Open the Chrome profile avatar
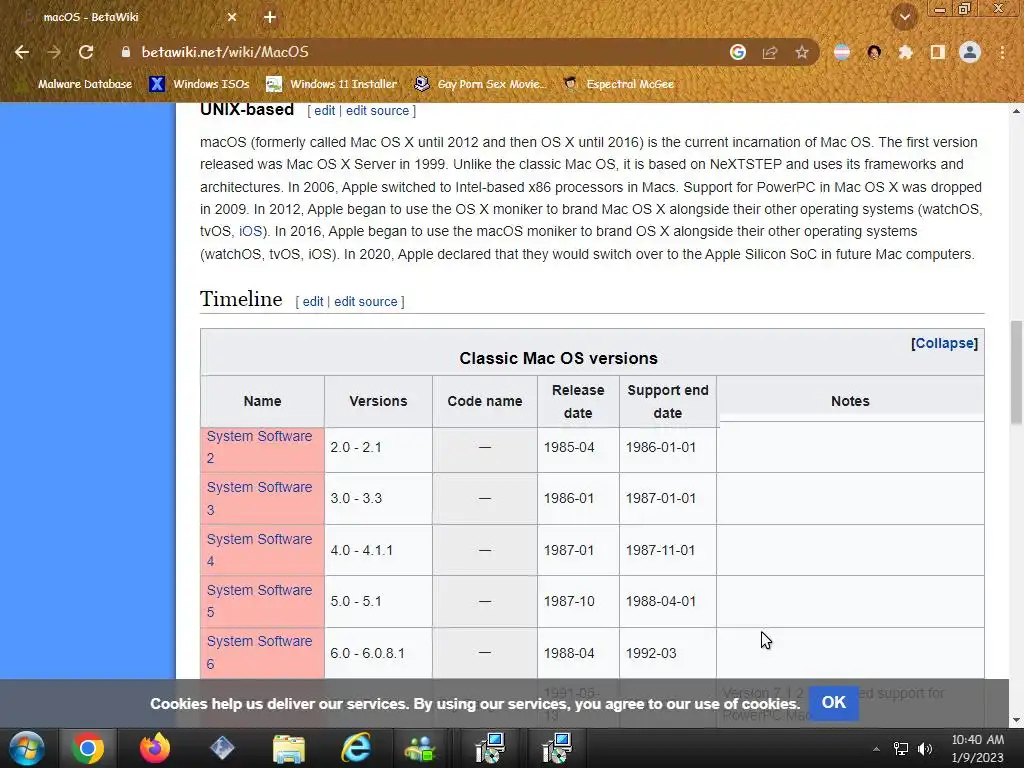Viewport: 1024px width, 768px height. [x=970, y=52]
